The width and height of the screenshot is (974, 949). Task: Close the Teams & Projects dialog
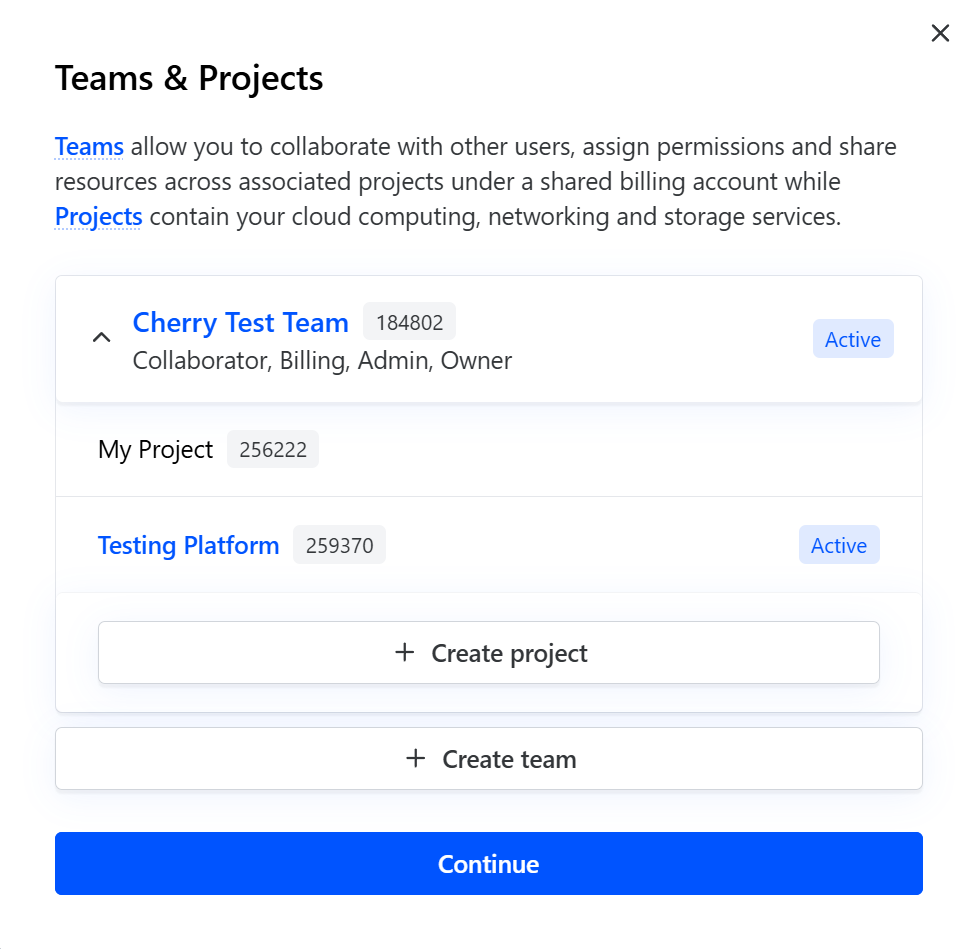[x=940, y=34]
